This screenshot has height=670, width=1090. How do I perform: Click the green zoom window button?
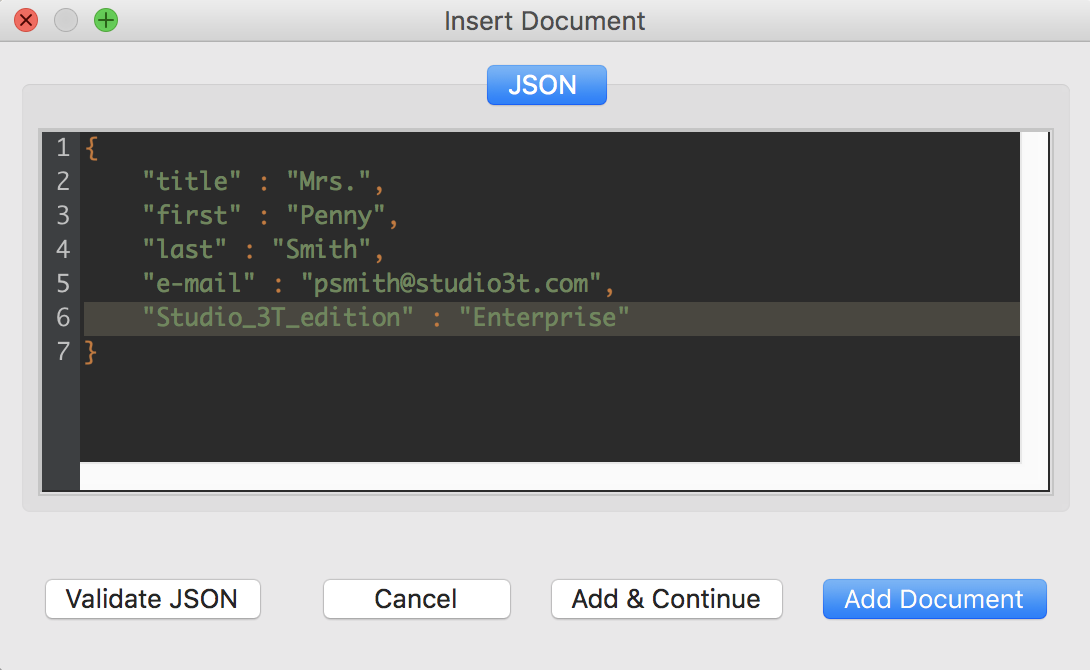(x=105, y=20)
